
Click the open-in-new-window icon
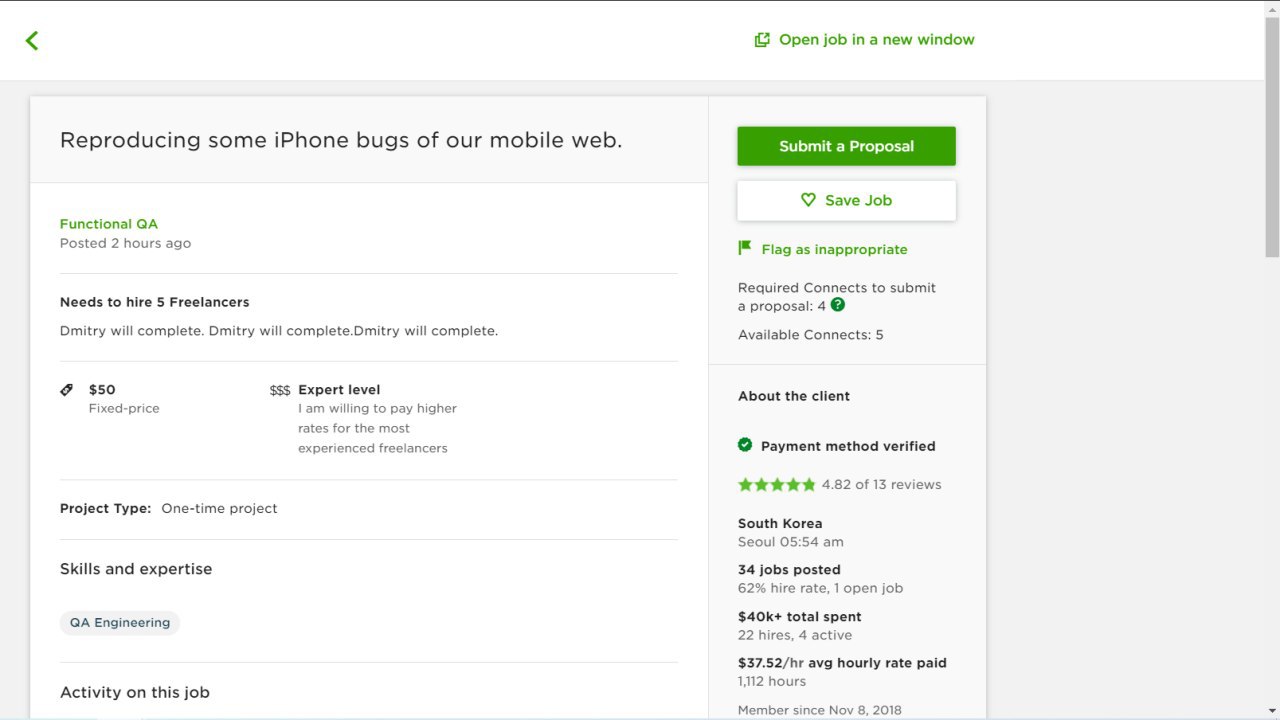tap(762, 40)
